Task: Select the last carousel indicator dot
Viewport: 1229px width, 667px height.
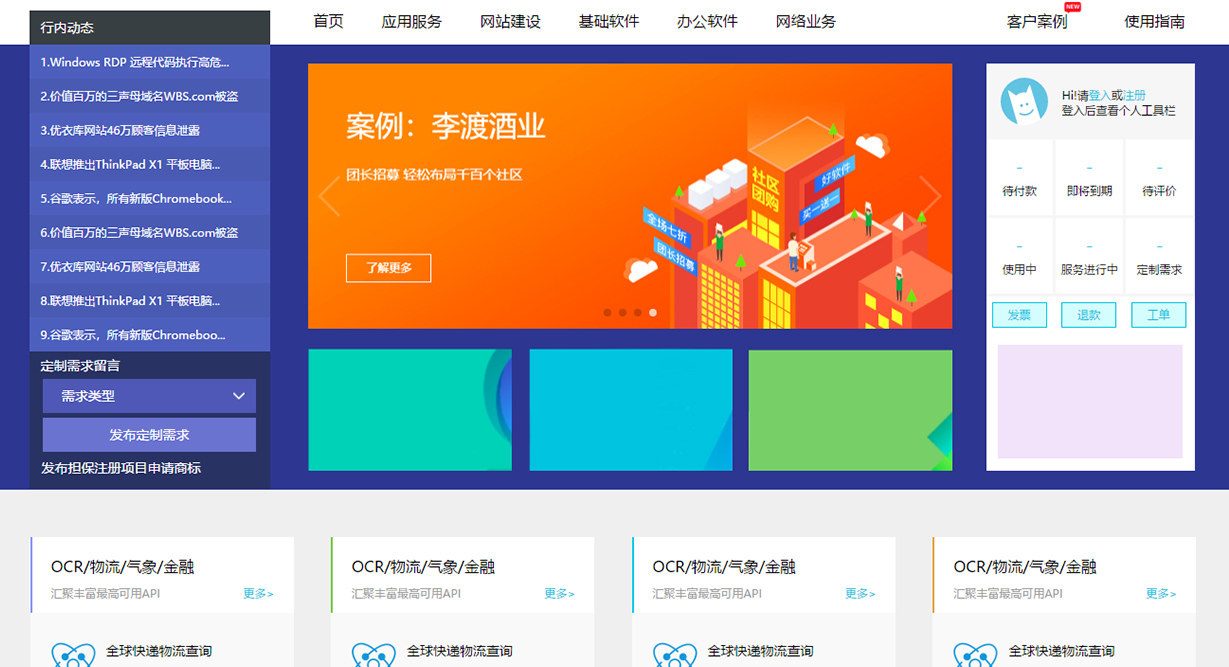Action: coord(653,312)
